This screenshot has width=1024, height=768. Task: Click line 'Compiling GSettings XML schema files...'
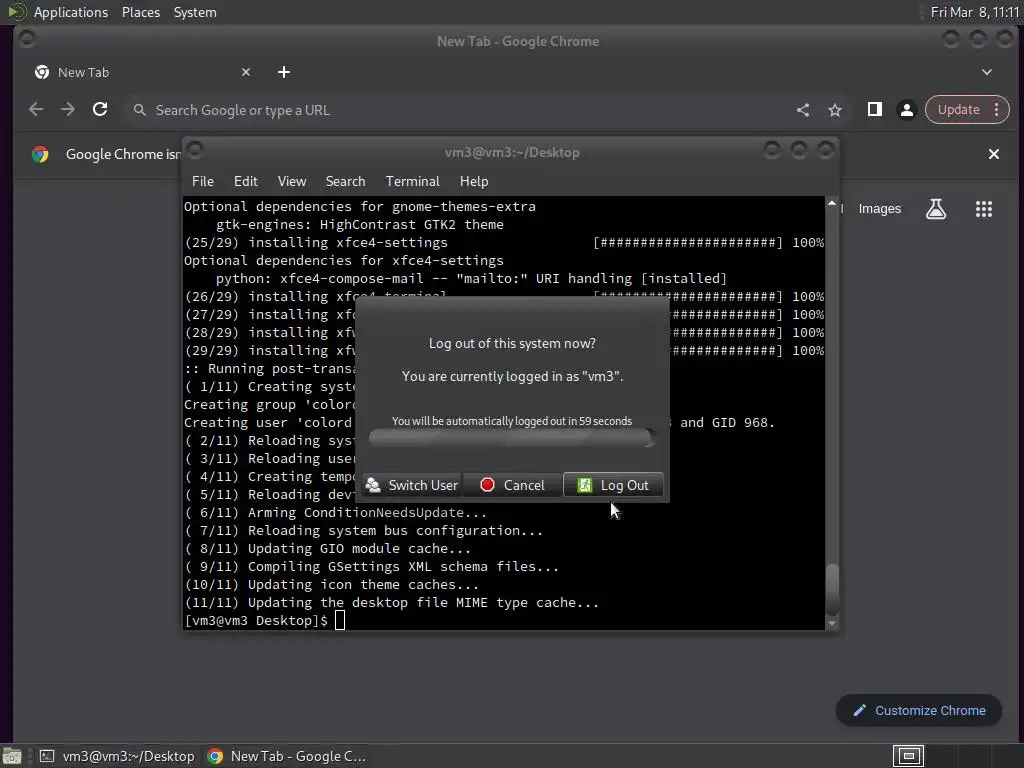pyautogui.click(x=372, y=566)
